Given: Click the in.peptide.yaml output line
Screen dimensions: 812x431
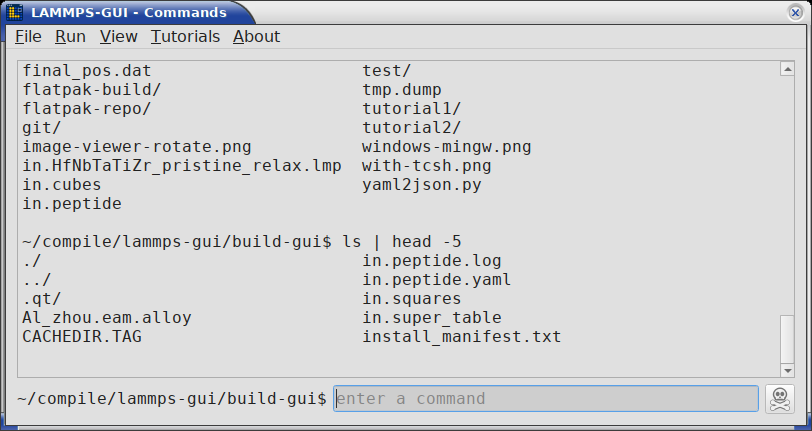Looking at the screenshot, I should [x=437, y=280].
